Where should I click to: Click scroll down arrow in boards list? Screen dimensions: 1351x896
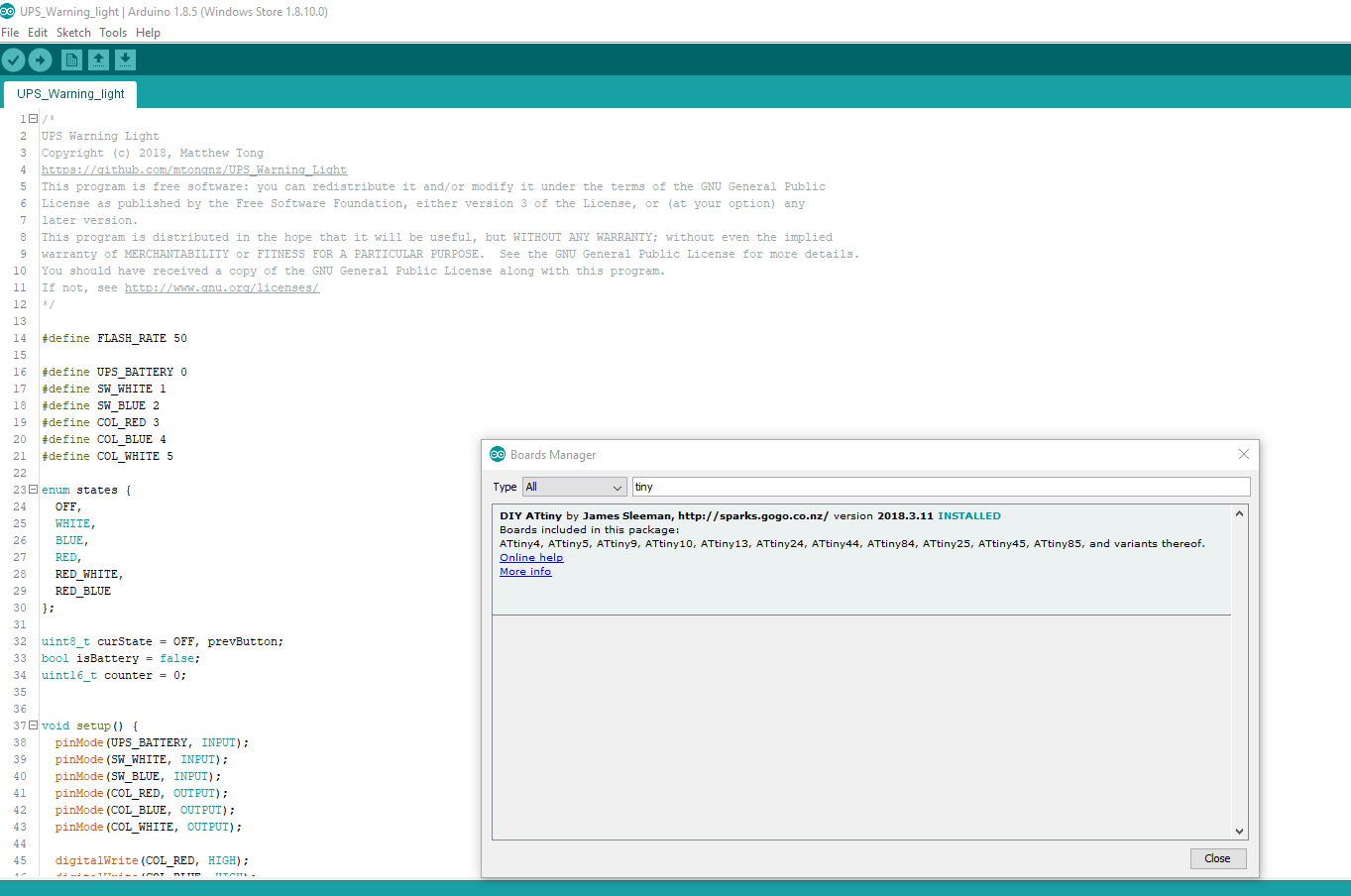pyautogui.click(x=1239, y=832)
